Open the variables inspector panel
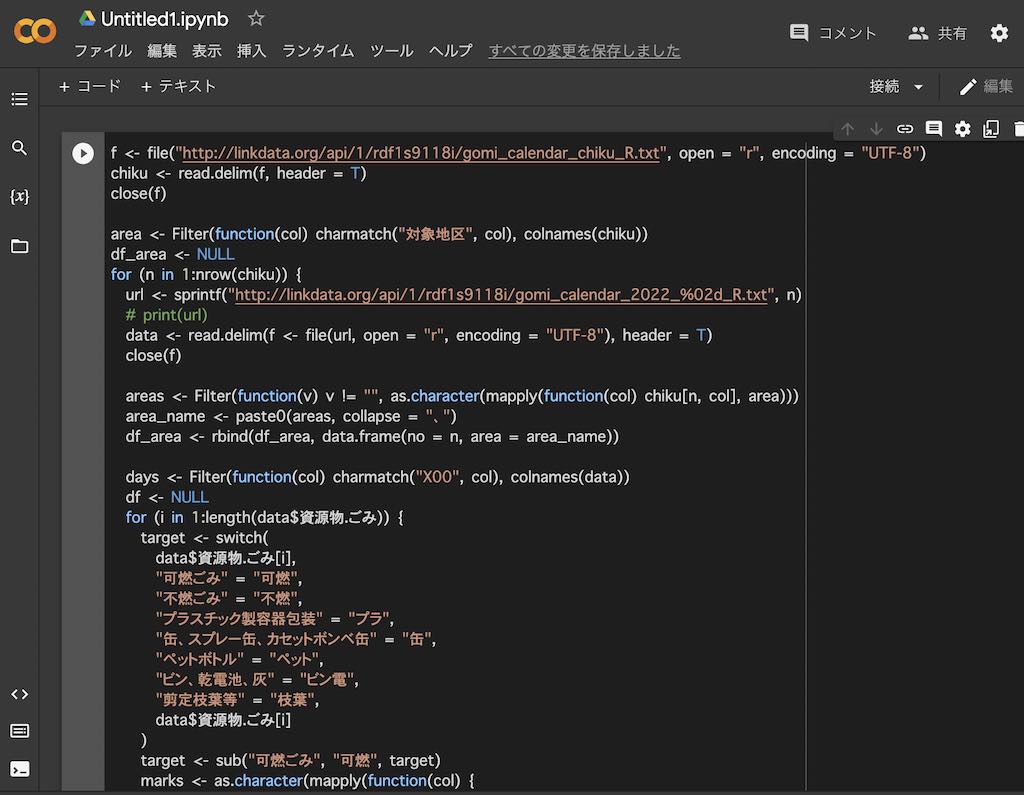1024x795 pixels. pos(20,197)
